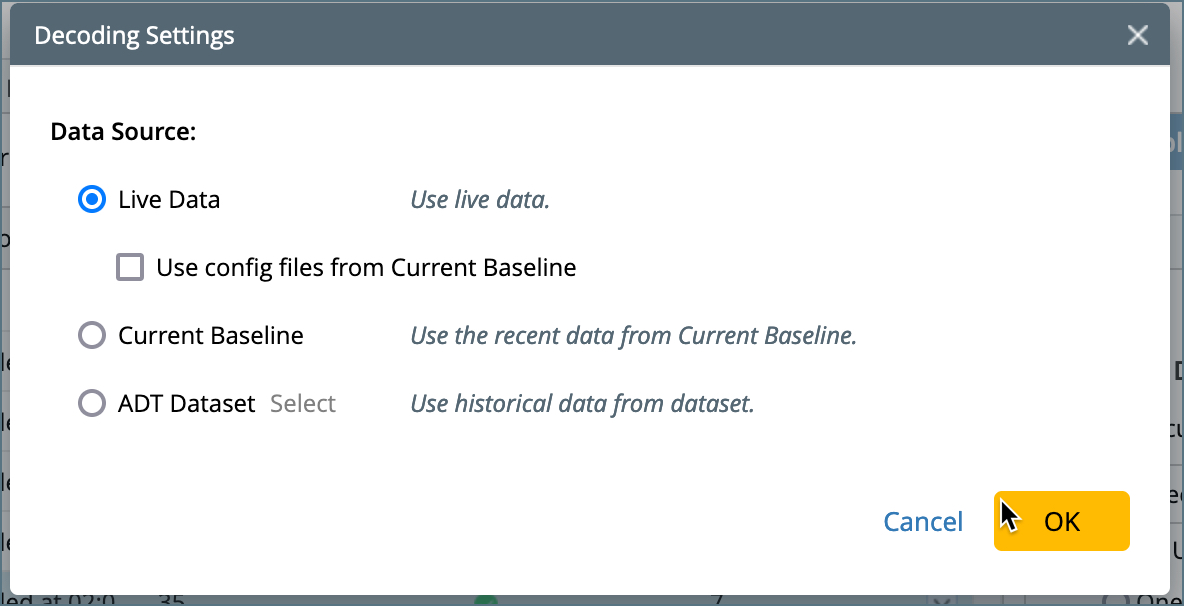Enable the config files from Current Baseline checkbox
The image size is (1184, 606).
point(130,268)
